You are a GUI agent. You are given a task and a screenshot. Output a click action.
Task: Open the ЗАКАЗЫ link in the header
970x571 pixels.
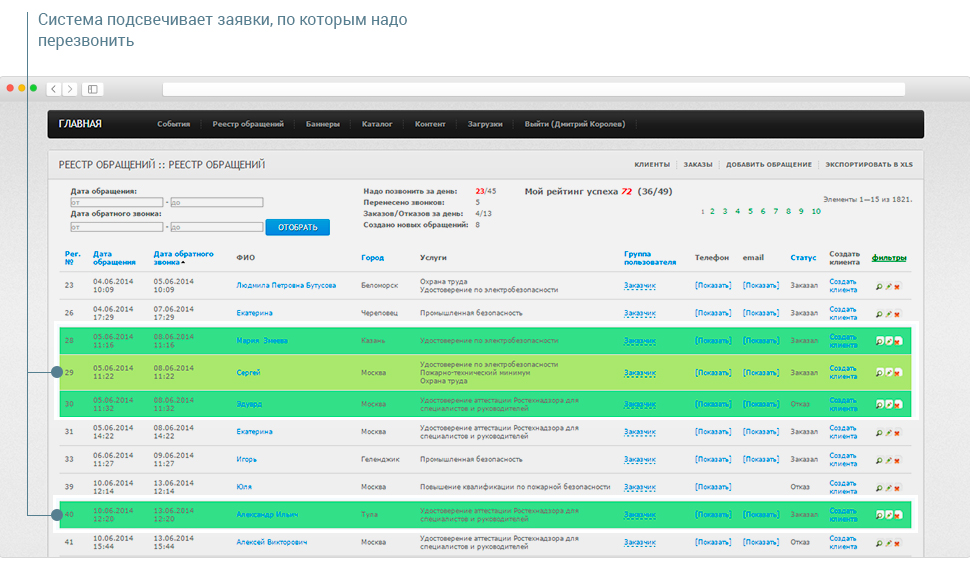pos(698,165)
